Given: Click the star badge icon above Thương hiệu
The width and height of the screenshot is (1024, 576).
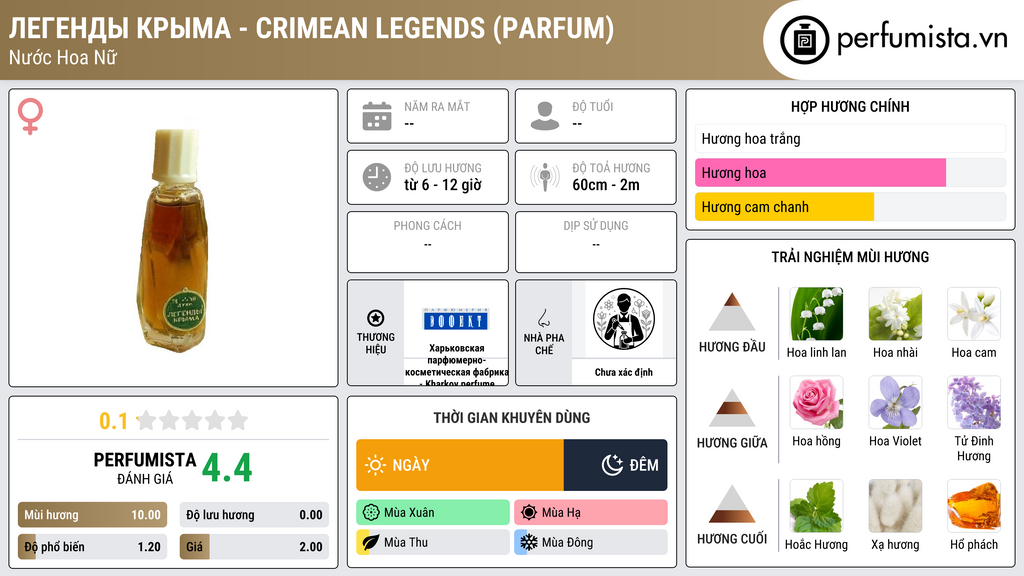Looking at the screenshot, I should (x=376, y=318).
